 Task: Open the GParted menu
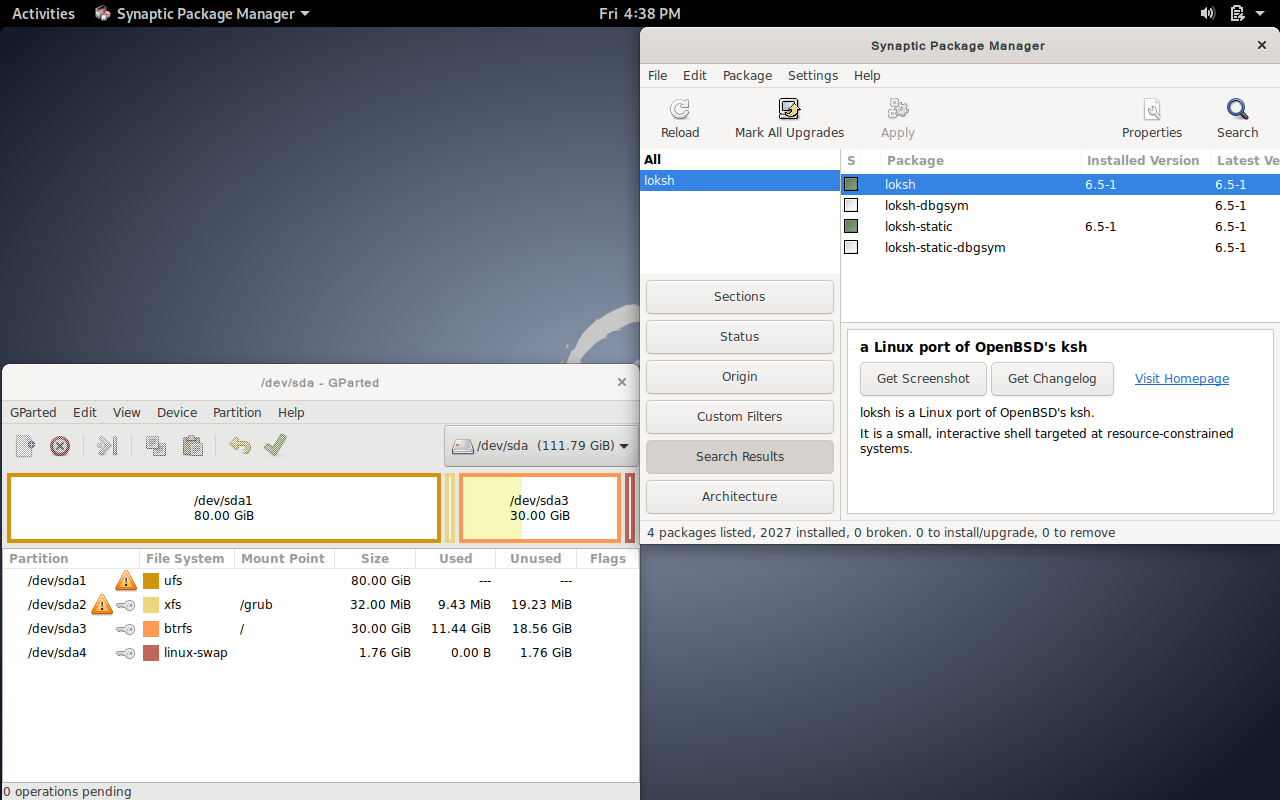[x=33, y=412]
